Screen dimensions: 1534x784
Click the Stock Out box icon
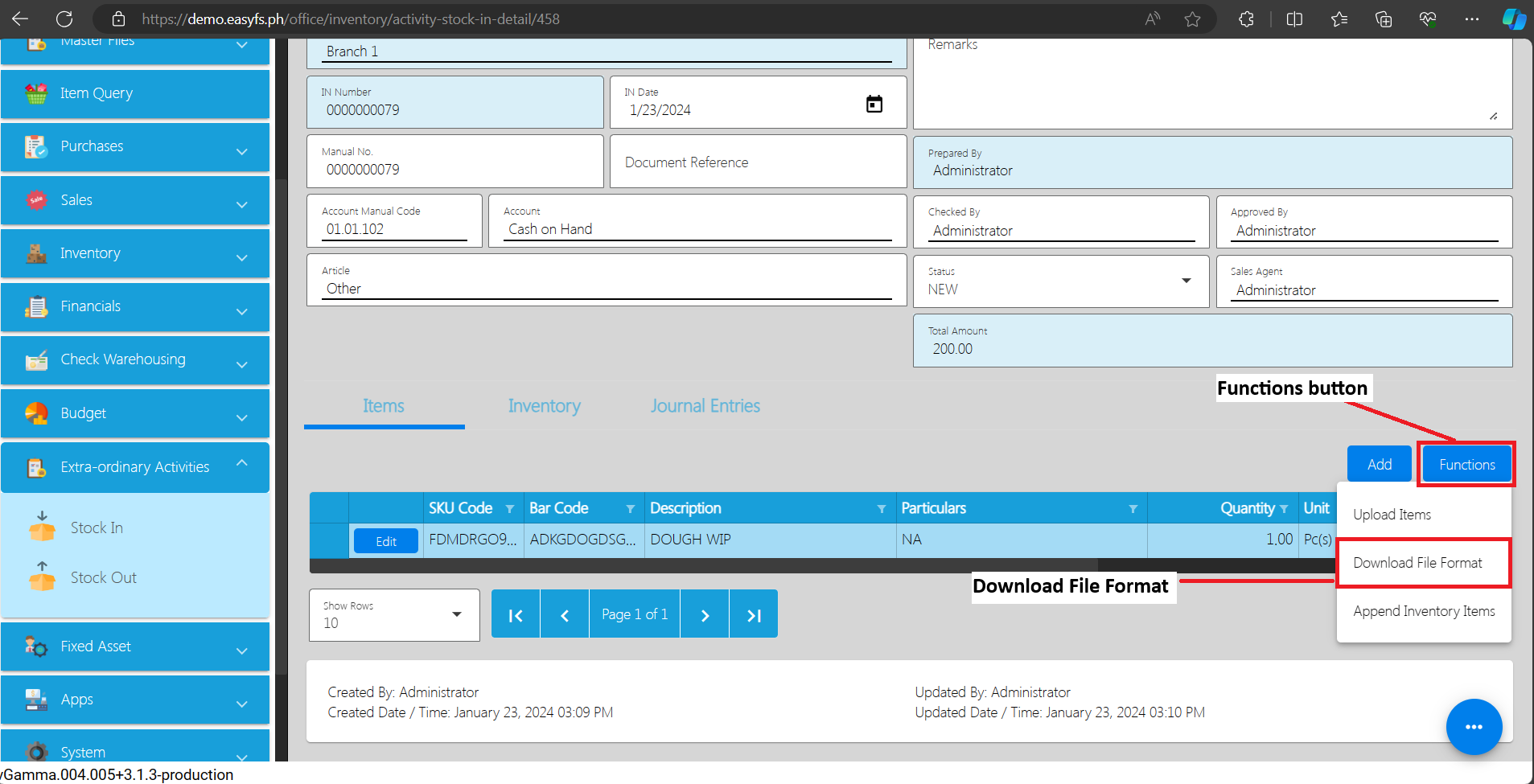click(42, 577)
